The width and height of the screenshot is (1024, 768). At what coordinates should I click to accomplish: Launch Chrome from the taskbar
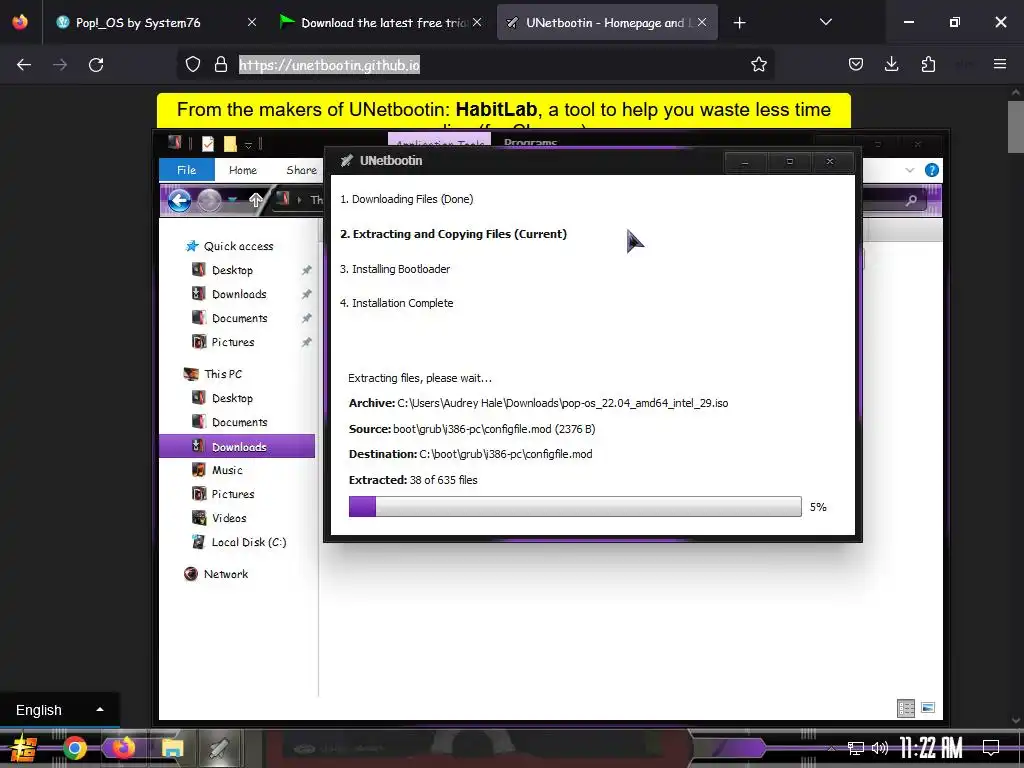(75, 748)
